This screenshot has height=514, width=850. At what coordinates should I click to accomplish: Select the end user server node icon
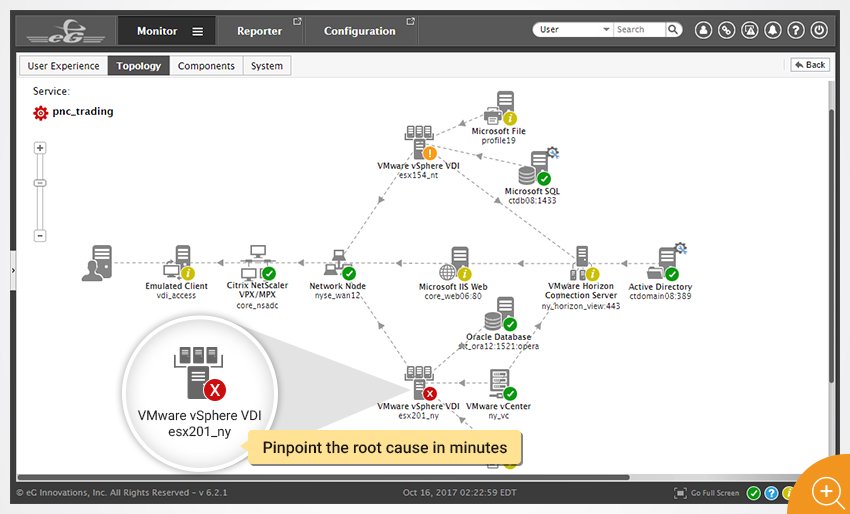coord(97,264)
